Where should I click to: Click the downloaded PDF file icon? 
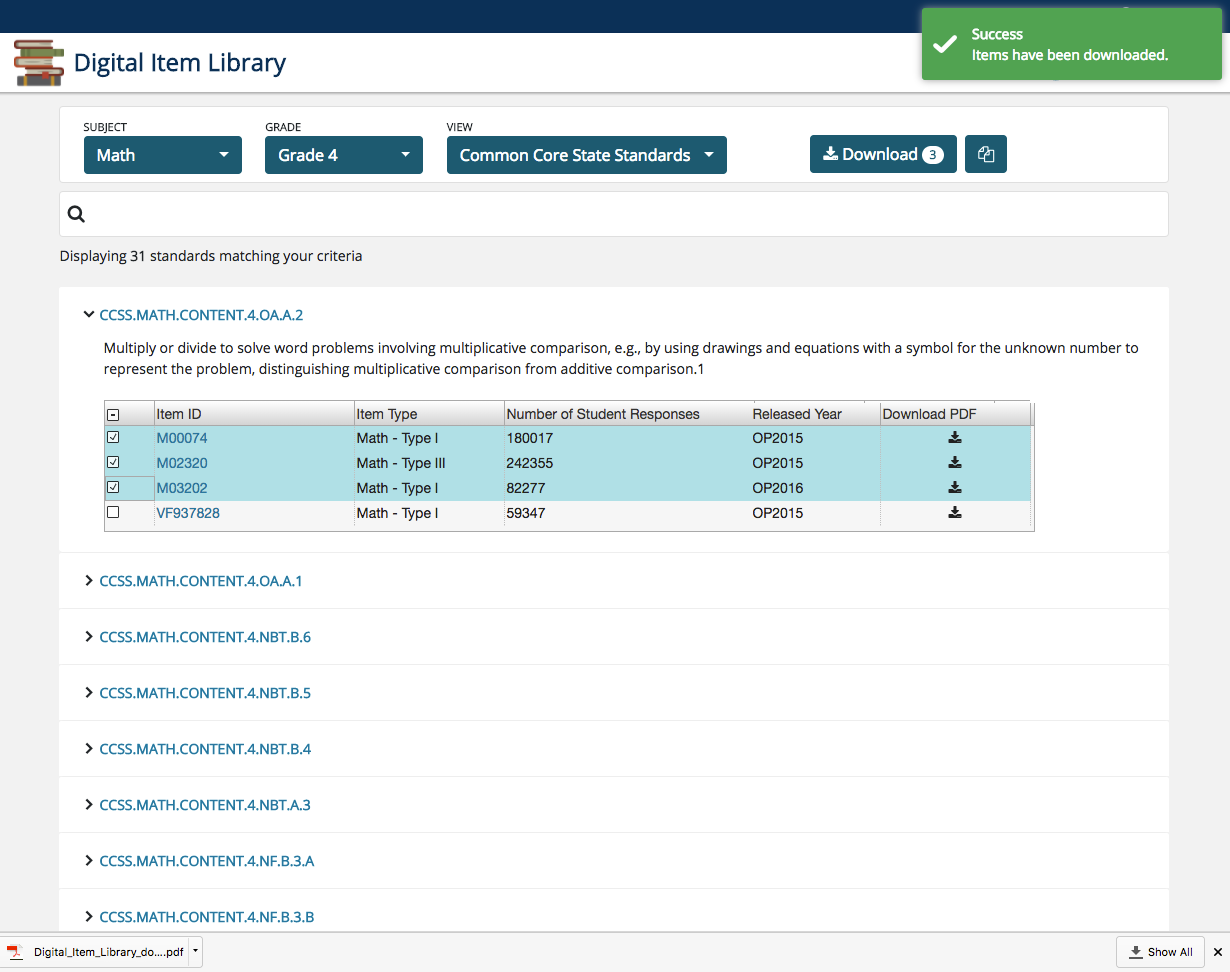click(x=15, y=952)
